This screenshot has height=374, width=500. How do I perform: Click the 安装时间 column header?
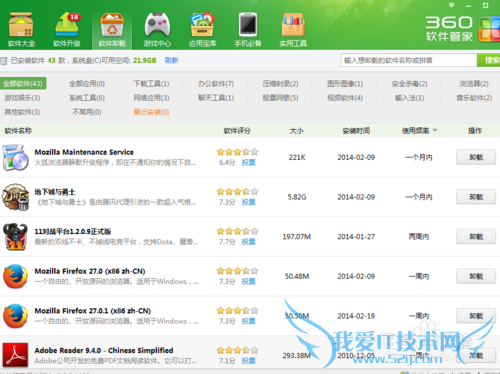[x=356, y=131]
